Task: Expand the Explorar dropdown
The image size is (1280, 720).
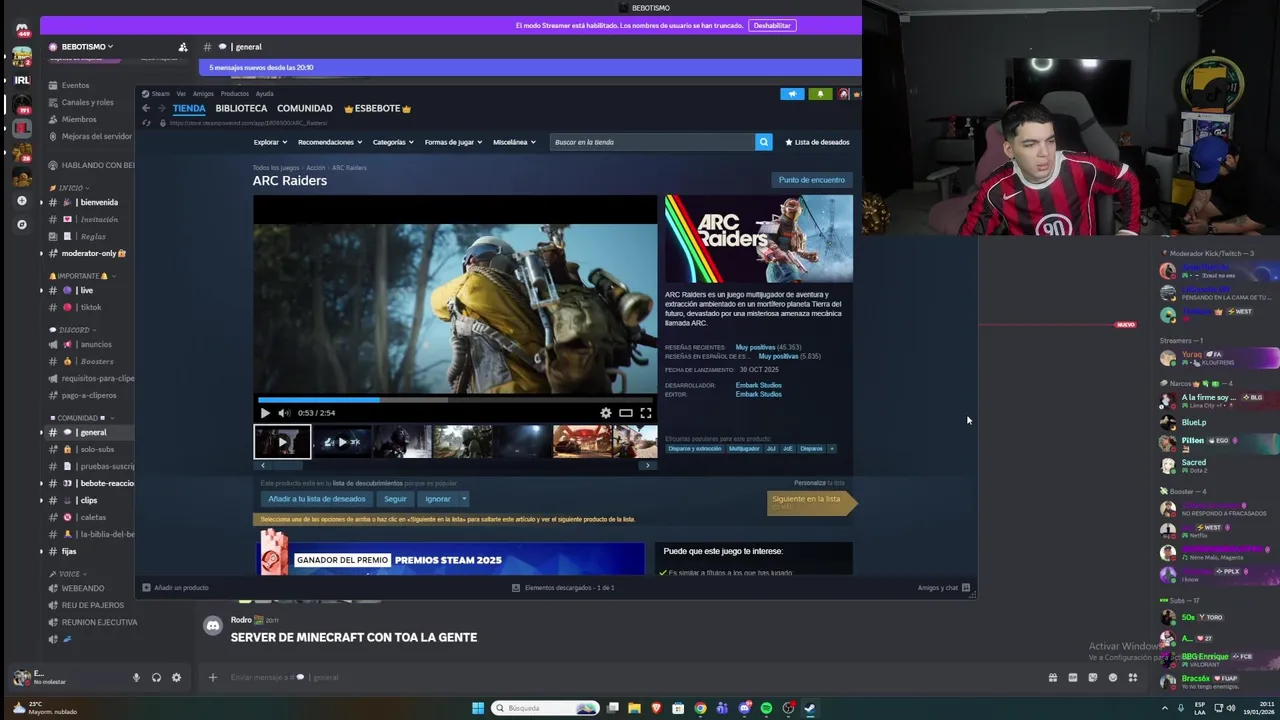Action: tap(270, 142)
